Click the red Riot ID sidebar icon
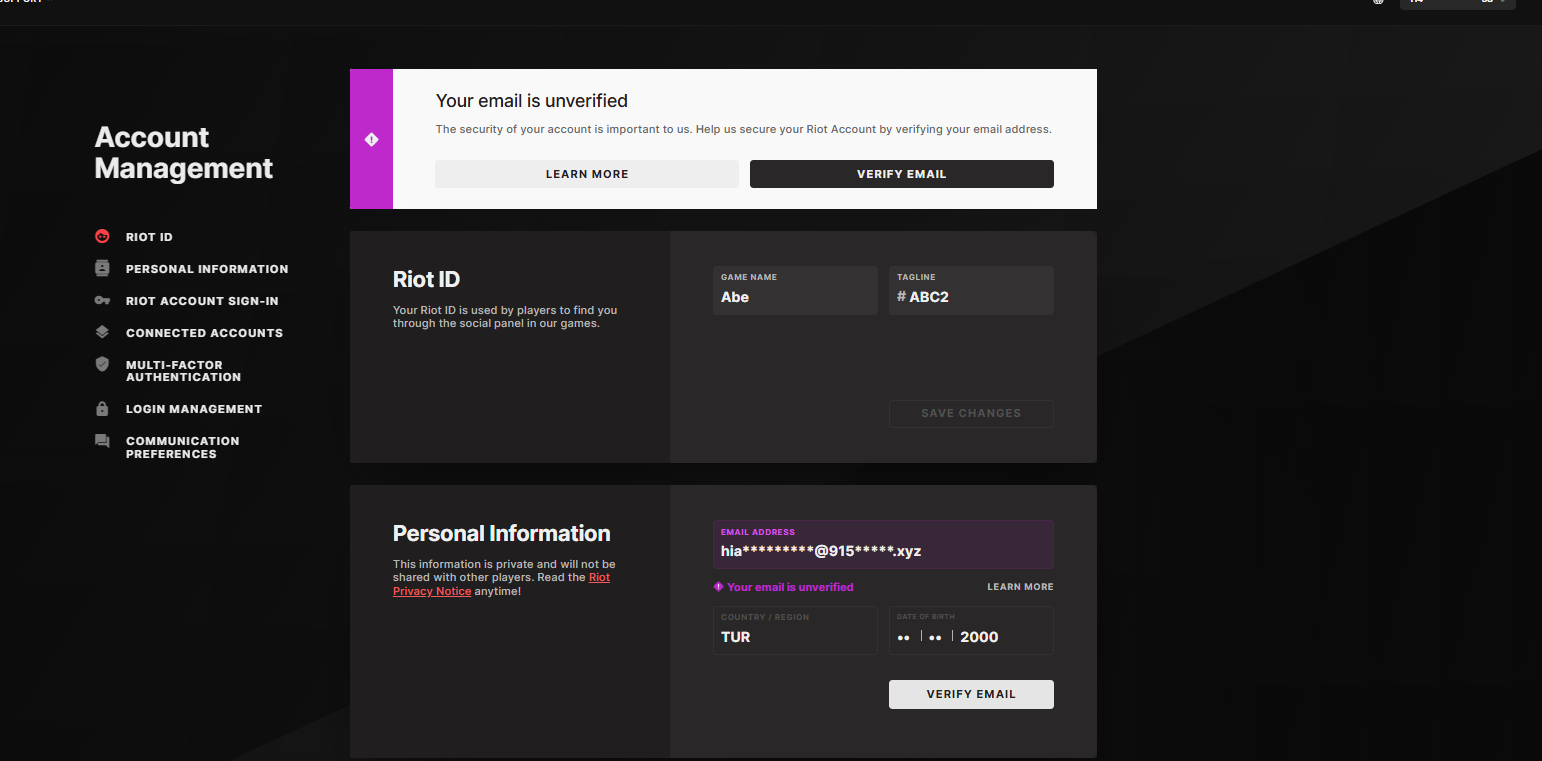 point(102,237)
